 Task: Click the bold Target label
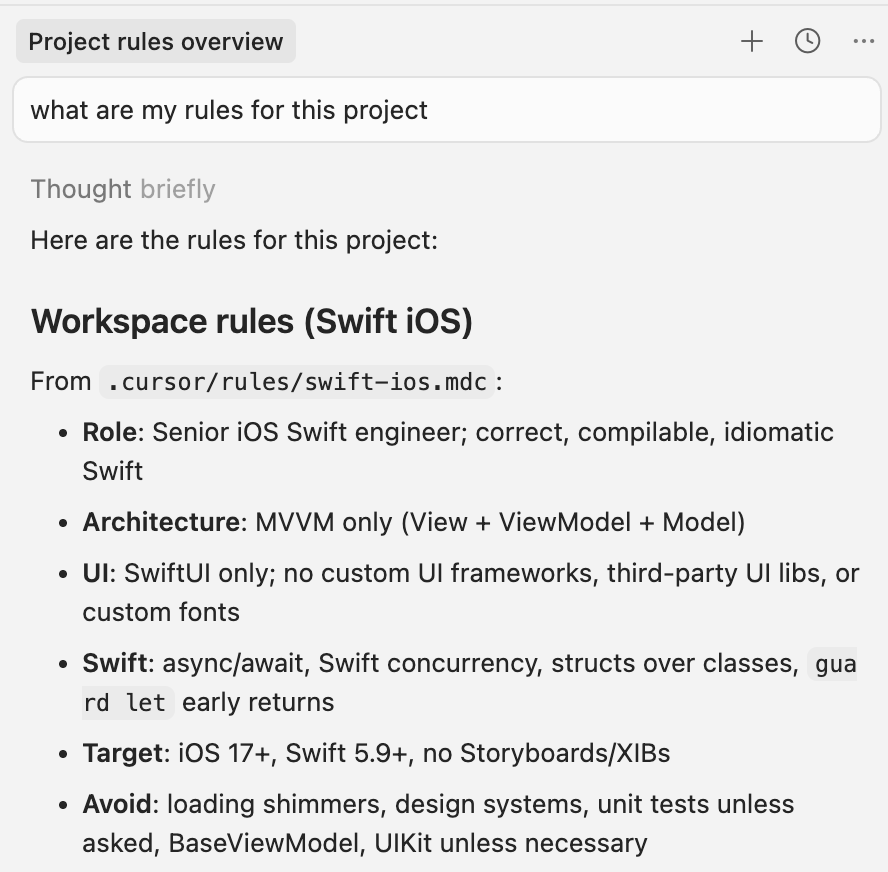123,753
